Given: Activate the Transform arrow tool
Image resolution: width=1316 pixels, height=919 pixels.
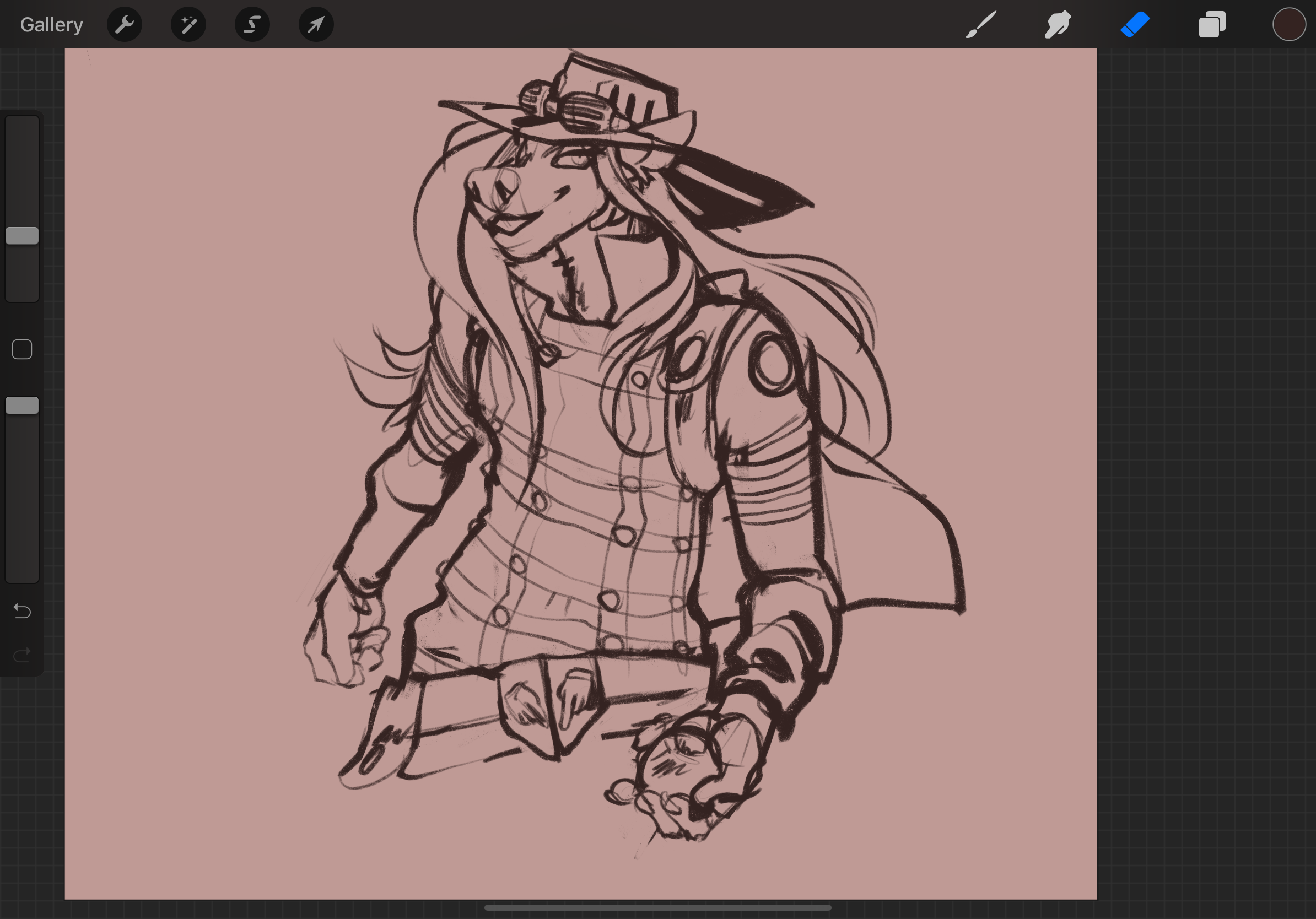Looking at the screenshot, I should [316, 25].
